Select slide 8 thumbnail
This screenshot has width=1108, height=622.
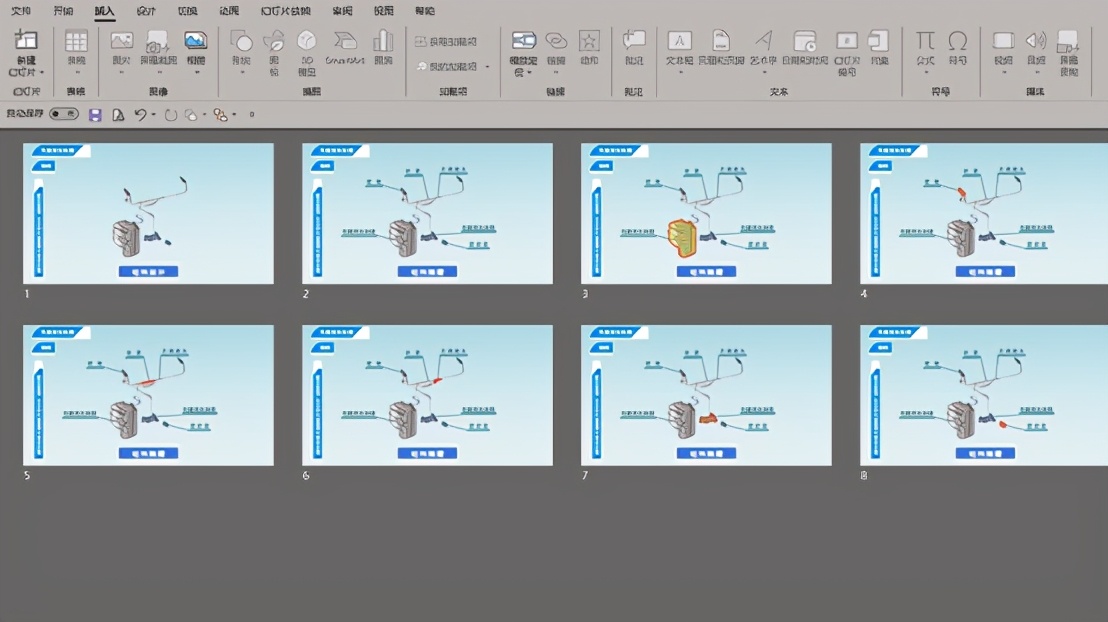coord(984,395)
